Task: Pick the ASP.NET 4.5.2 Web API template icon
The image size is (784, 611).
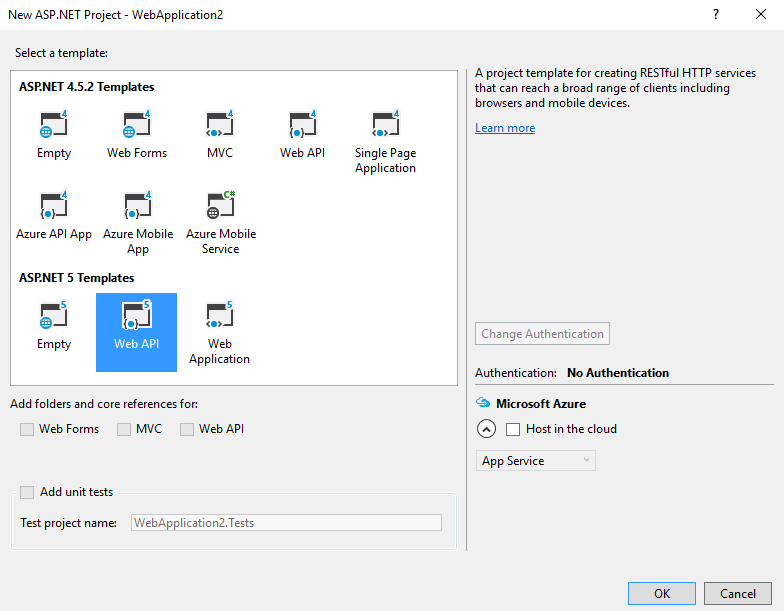Action: click(x=302, y=124)
